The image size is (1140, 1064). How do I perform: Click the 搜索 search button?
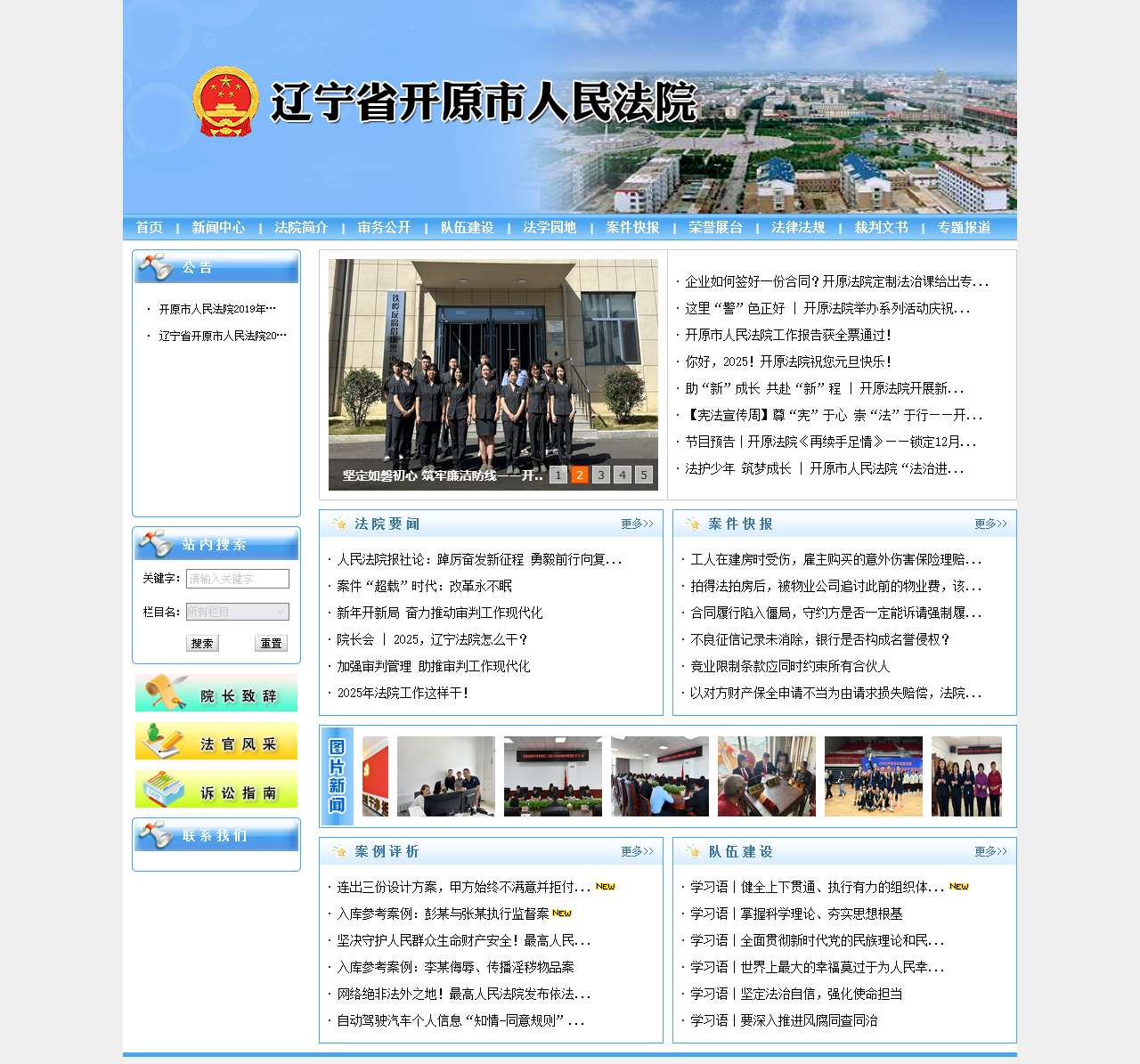(202, 643)
